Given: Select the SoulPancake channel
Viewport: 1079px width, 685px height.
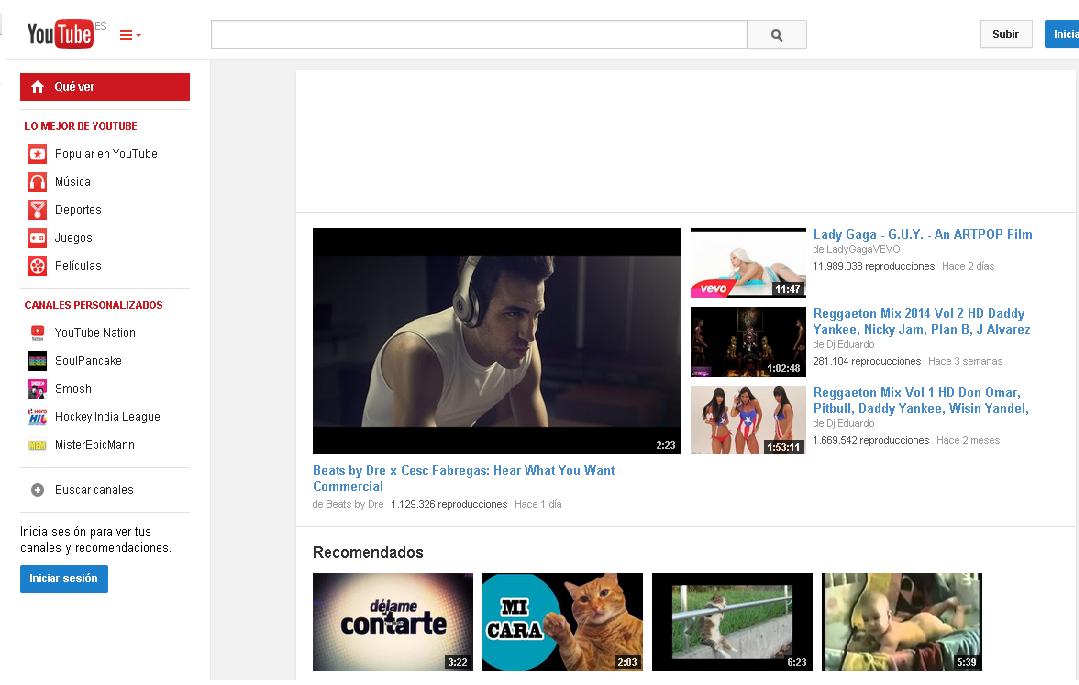Looking at the screenshot, I should [88, 361].
